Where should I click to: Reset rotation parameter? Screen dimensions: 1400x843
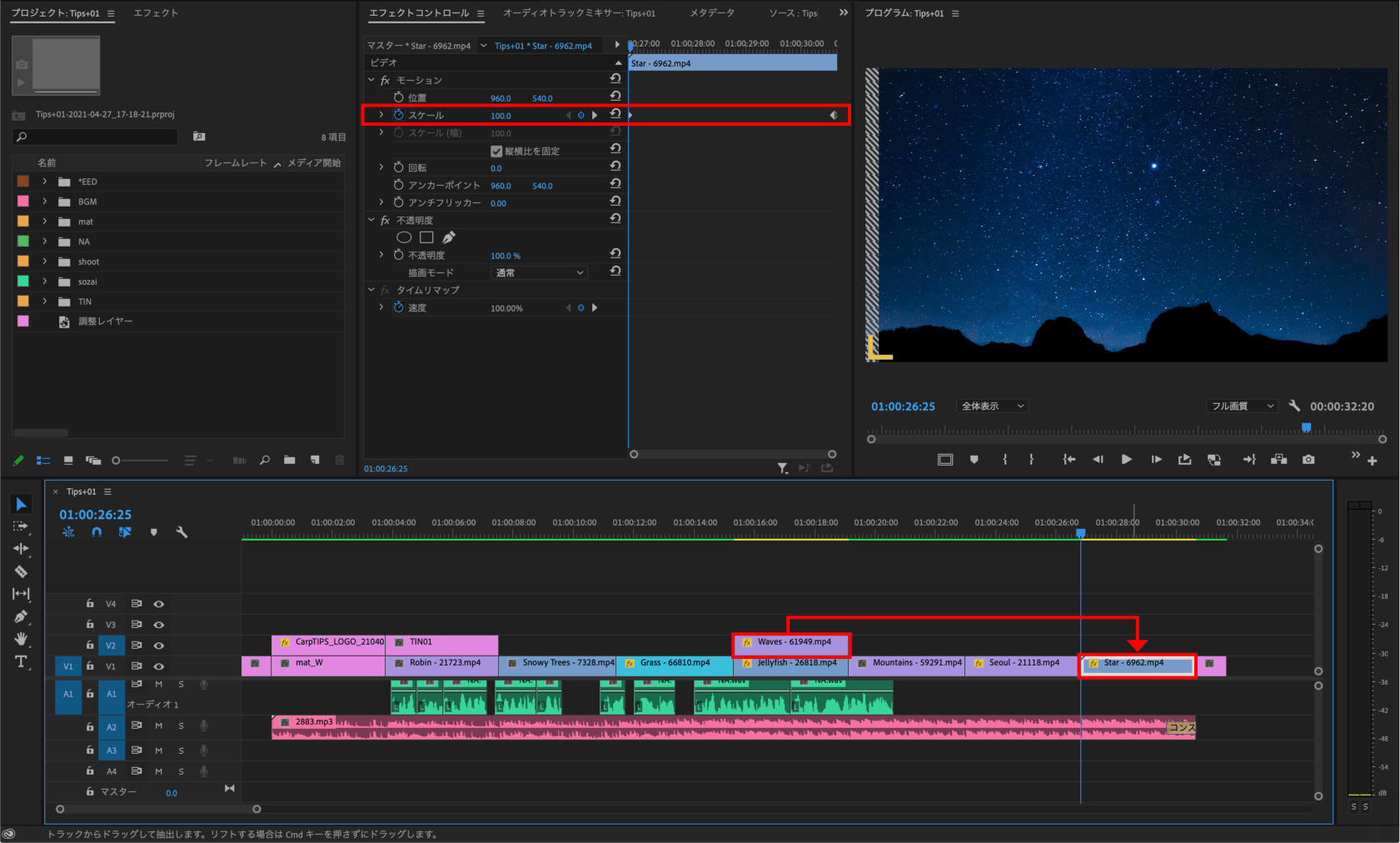coord(615,167)
